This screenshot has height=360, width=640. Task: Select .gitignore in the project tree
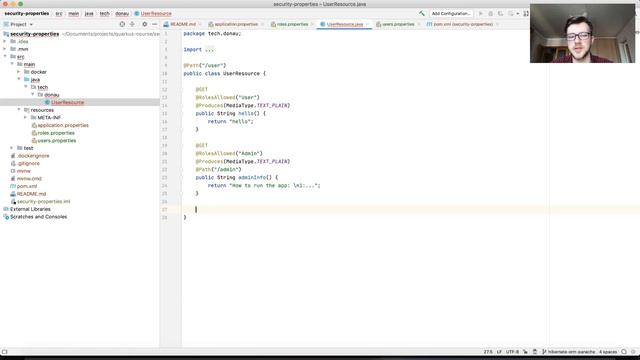28,163
